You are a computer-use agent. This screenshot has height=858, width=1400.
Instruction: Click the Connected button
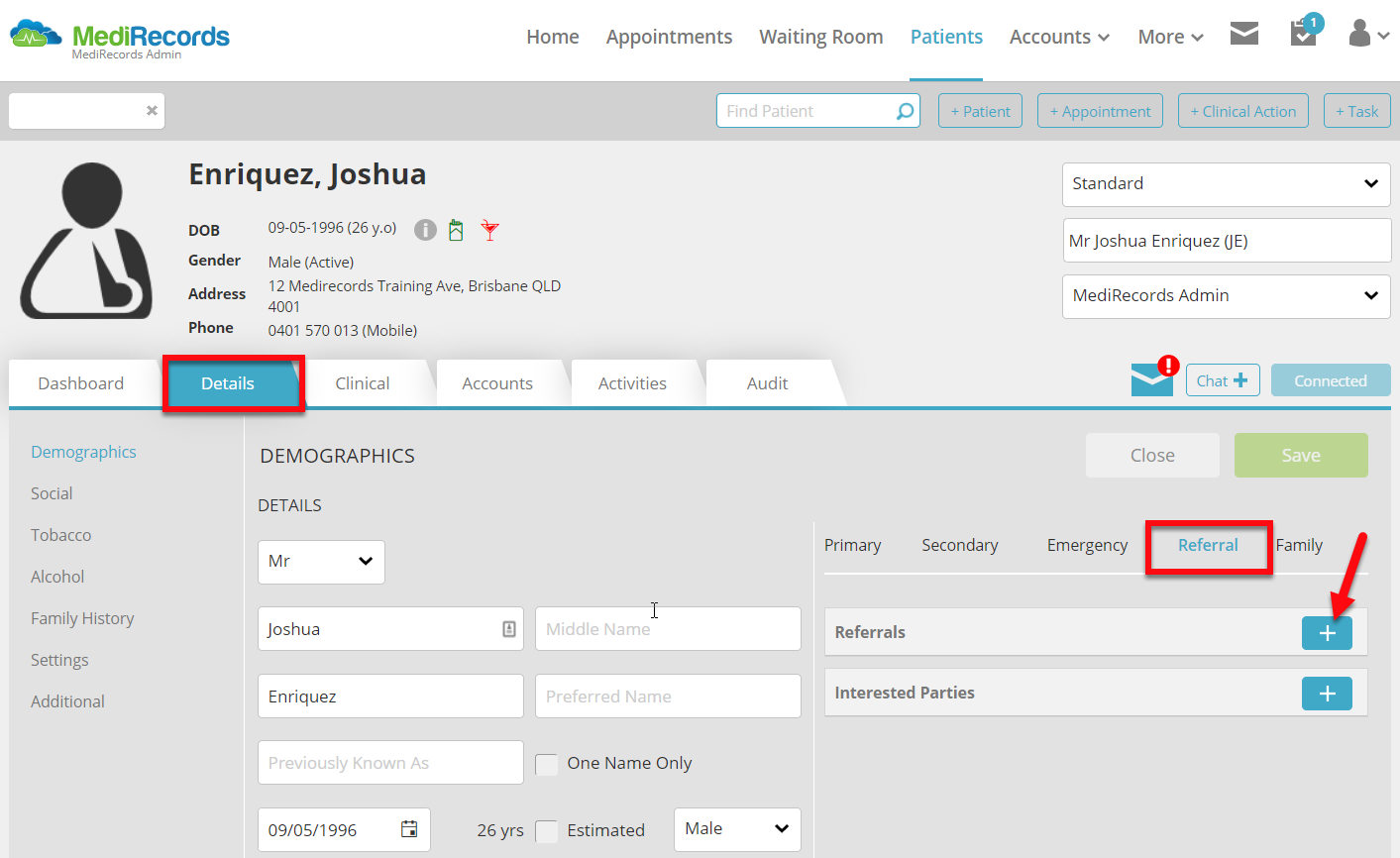(1331, 380)
